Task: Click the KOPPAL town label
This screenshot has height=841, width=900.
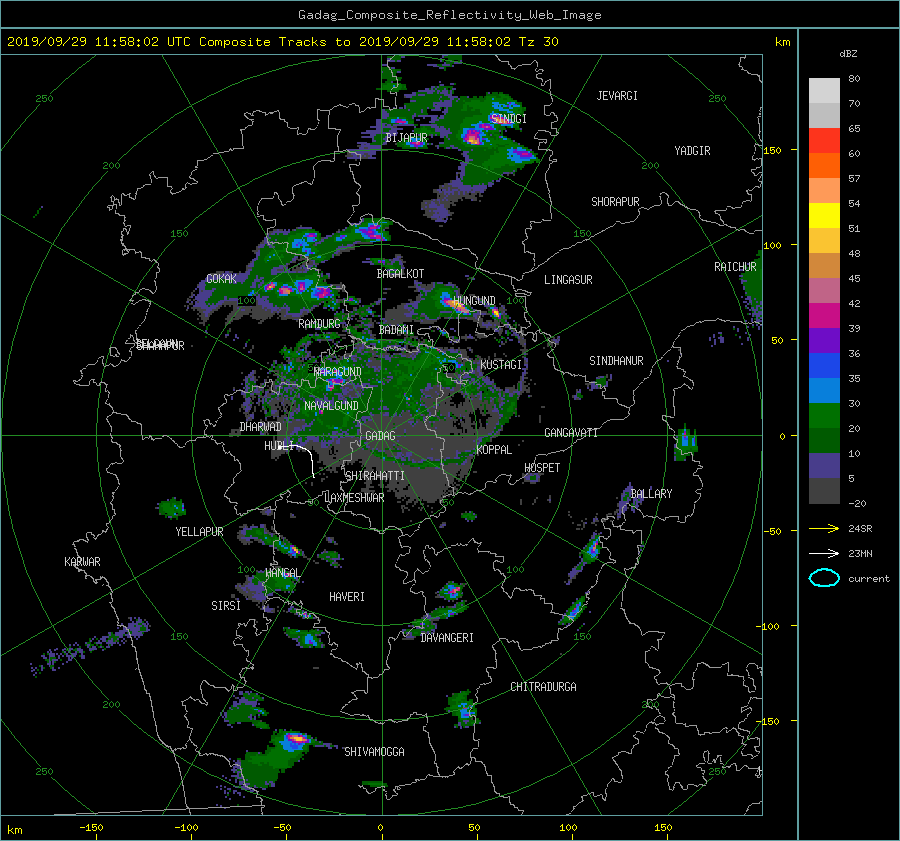Action: (494, 450)
